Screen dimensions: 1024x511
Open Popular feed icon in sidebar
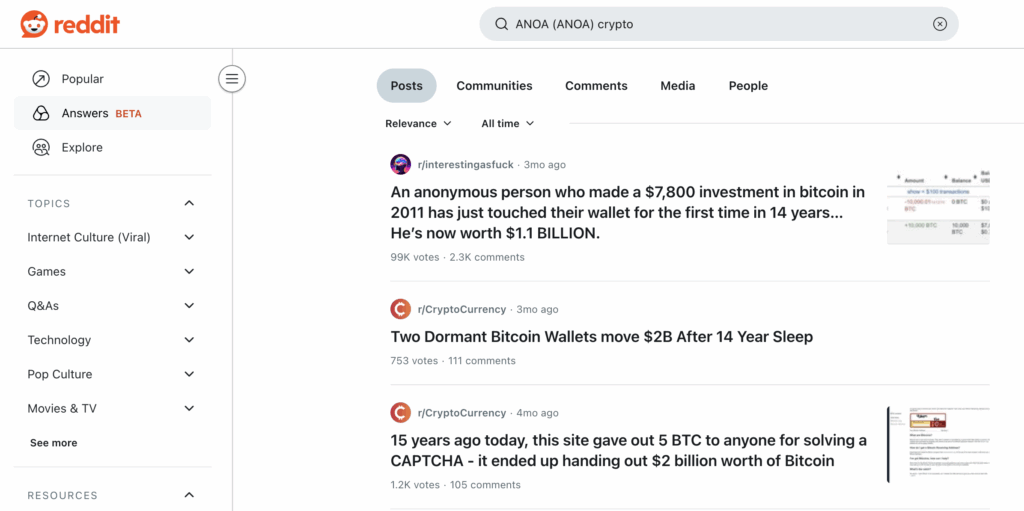click(41, 79)
